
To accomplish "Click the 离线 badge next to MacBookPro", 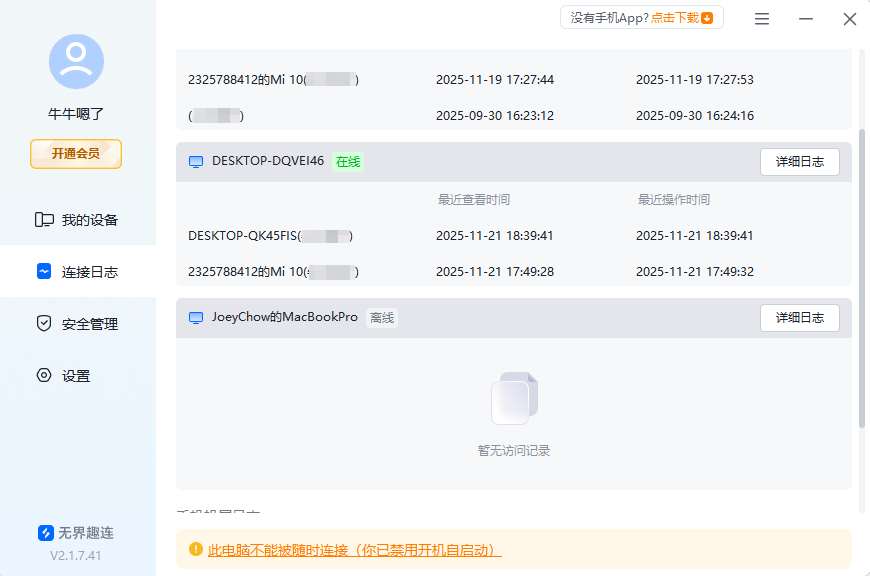I will pos(380,318).
